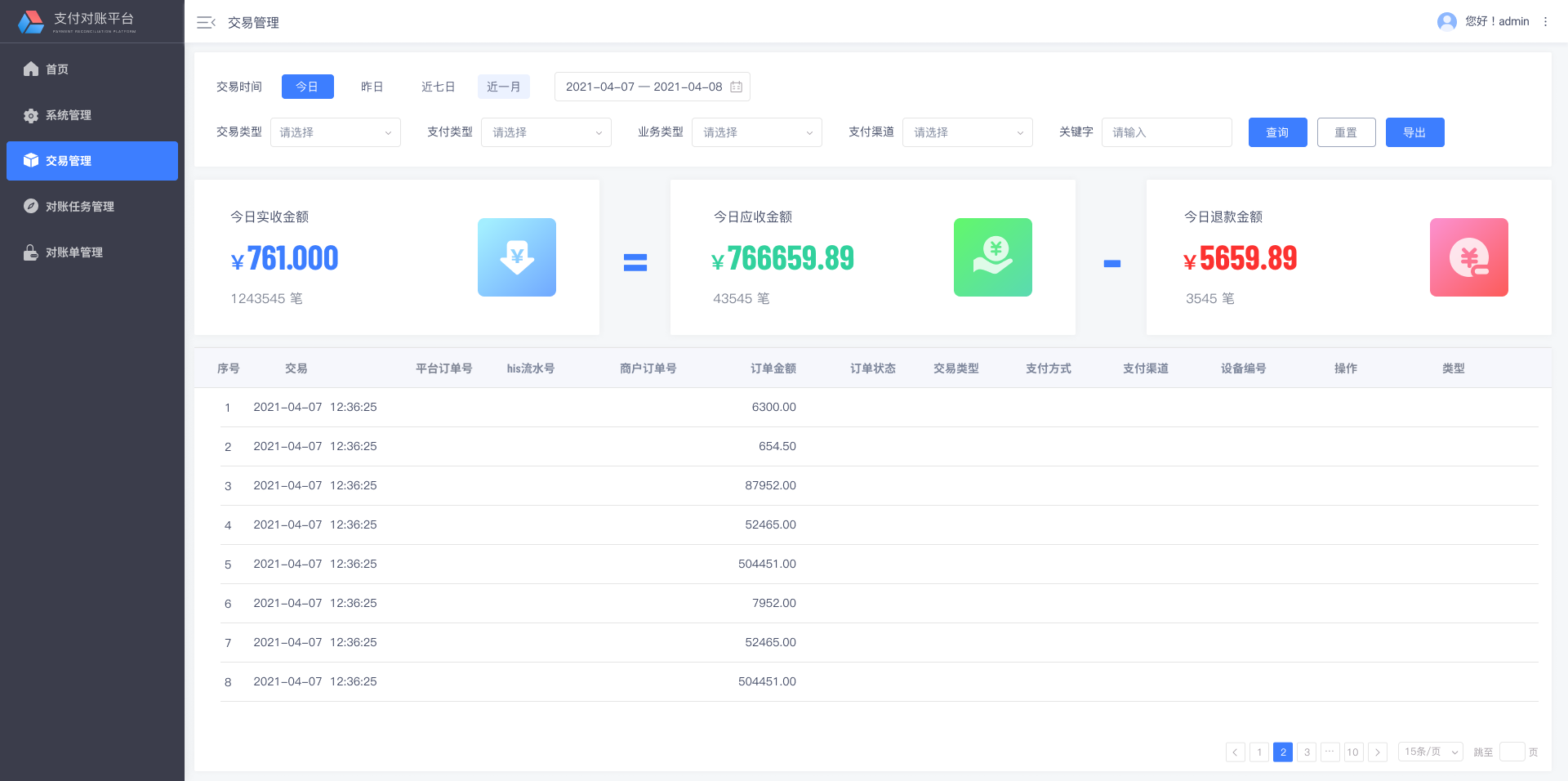Click the home icon beside 首页

point(31,69)
